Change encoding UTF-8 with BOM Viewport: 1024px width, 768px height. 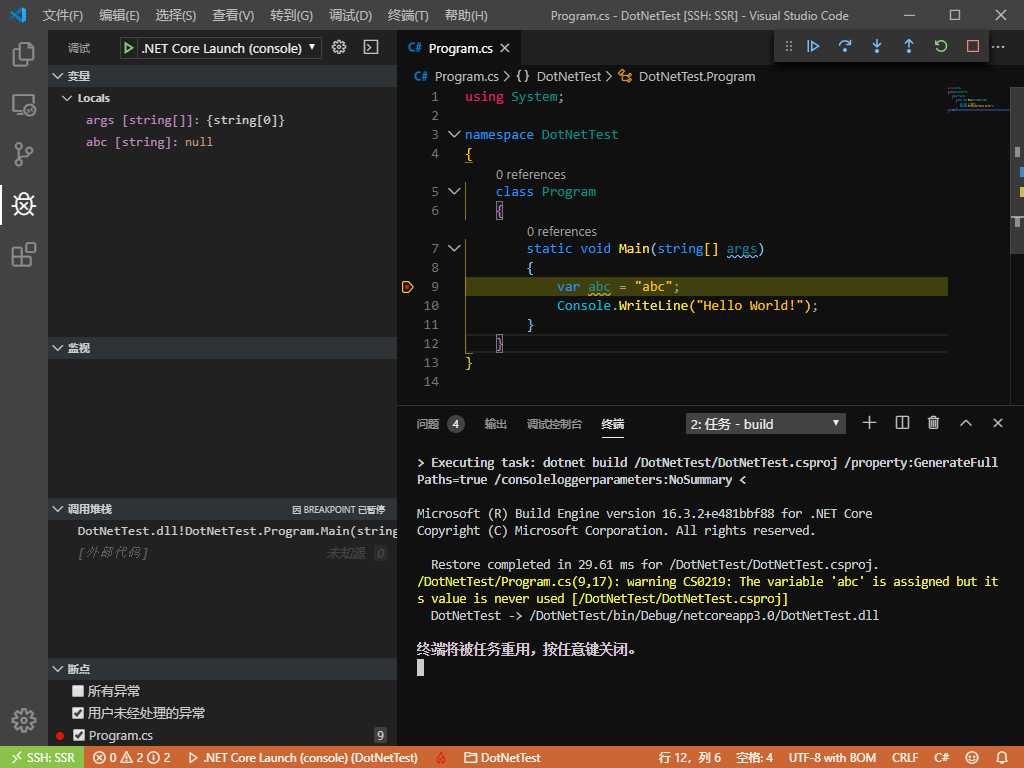click(x=832, y=758)
